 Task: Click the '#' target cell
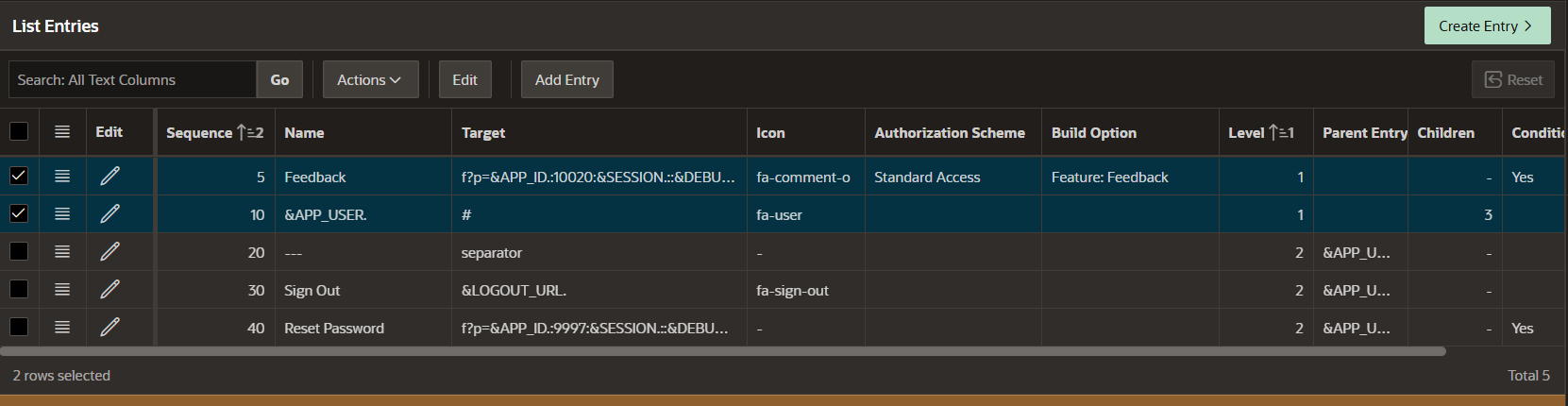(599, 214)
